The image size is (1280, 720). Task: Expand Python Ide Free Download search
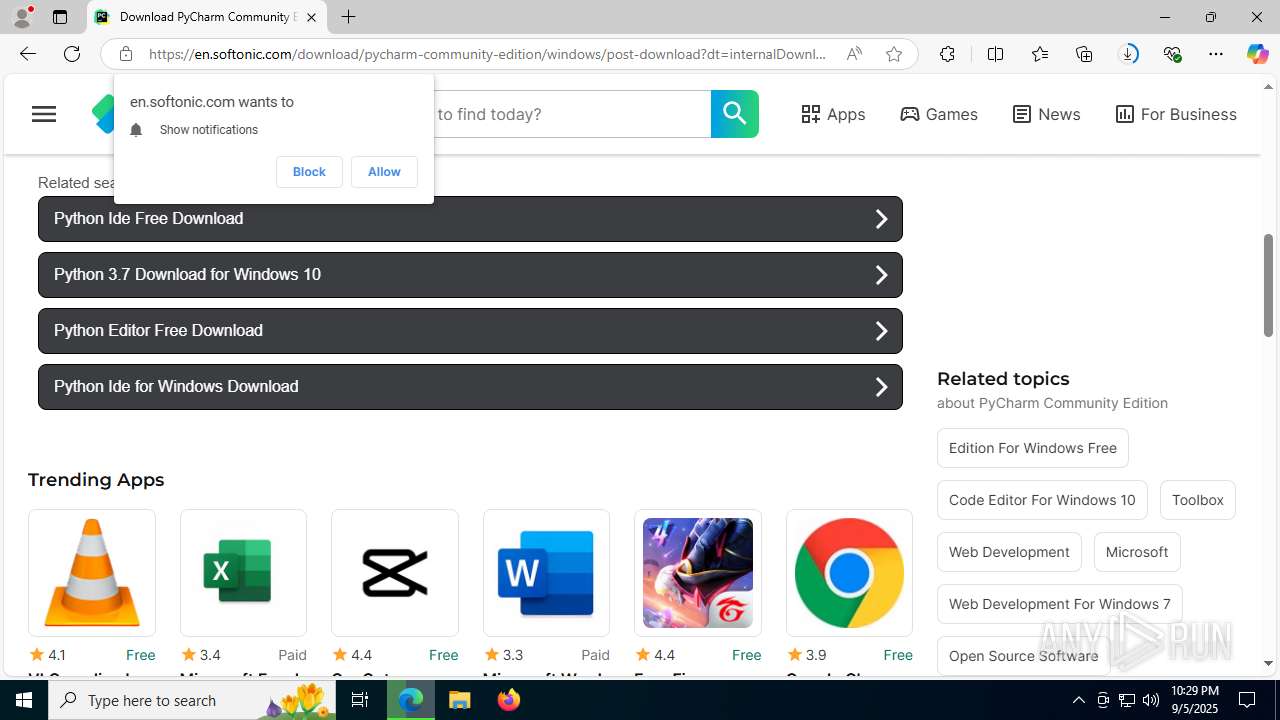pyautogui.click(x=470, y=219)
